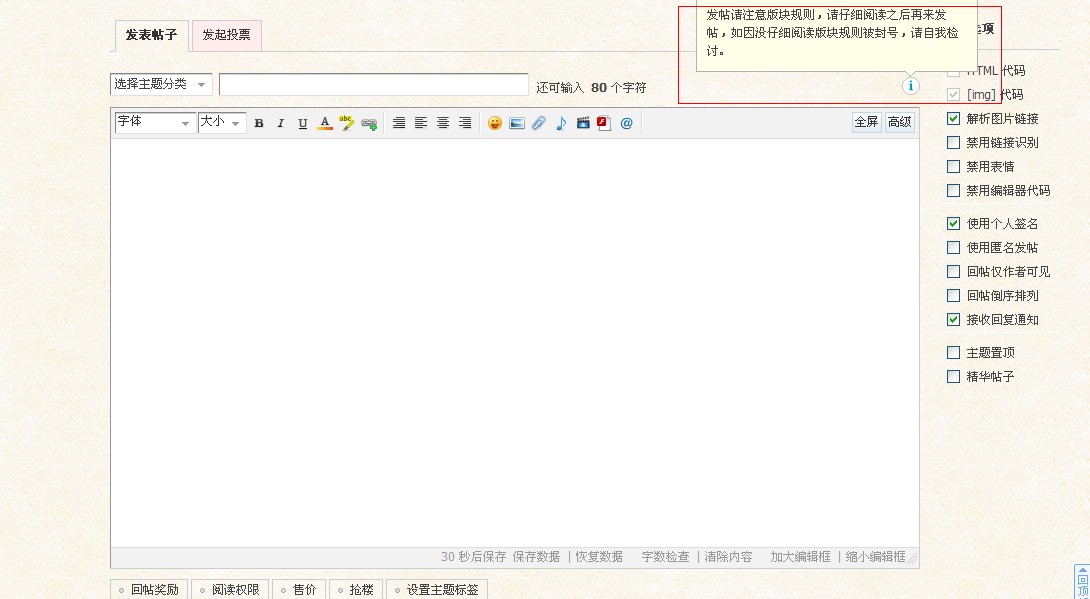Enable 主题置顶 checkbox
This screenshot has width=1090, height=599.
(x=954, y=352)
